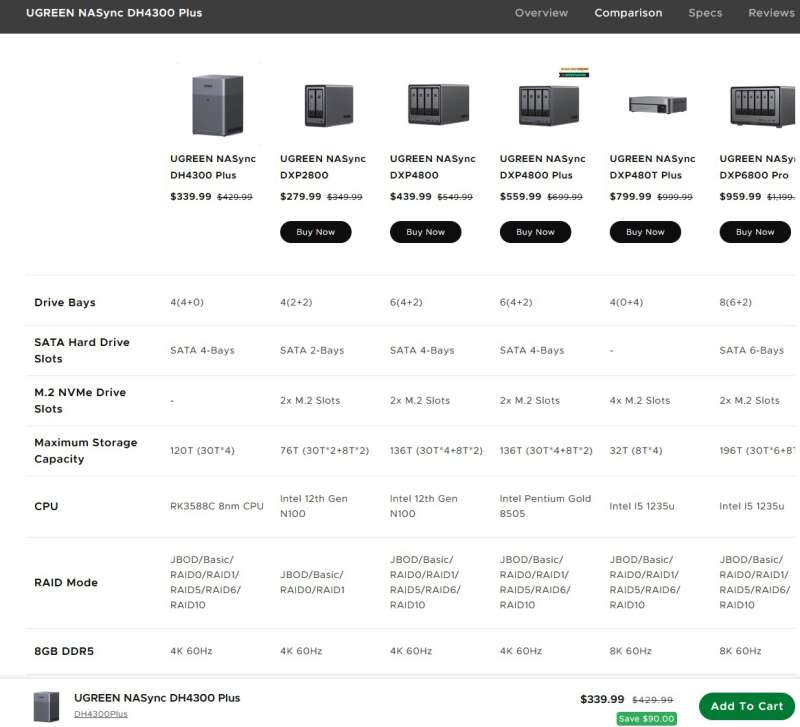Click the DH4300 Plus product image
Image resolution: width=800 pixels, height=727 pixels.
(216, 105)
